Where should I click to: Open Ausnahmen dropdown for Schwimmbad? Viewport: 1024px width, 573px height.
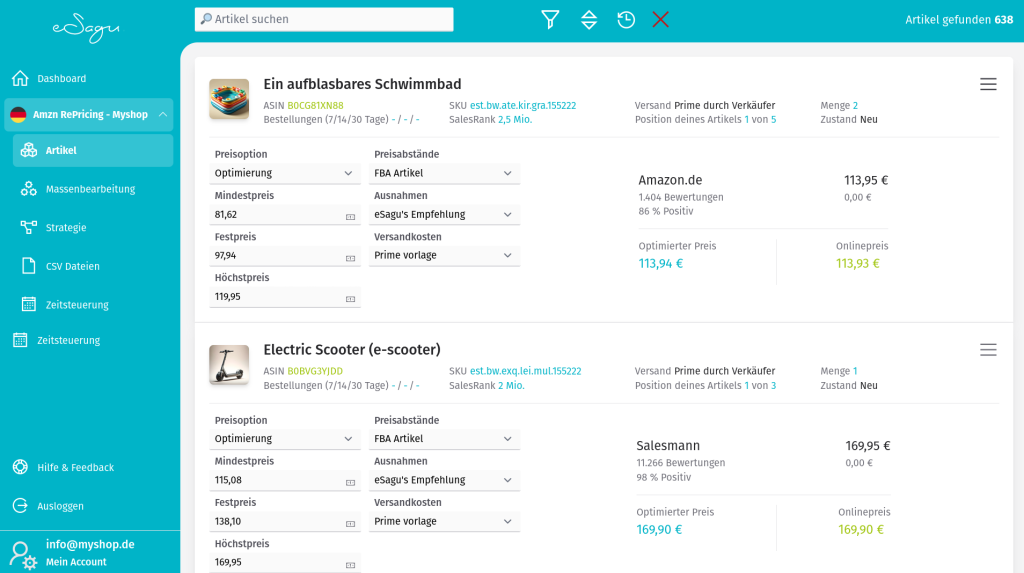444,214
